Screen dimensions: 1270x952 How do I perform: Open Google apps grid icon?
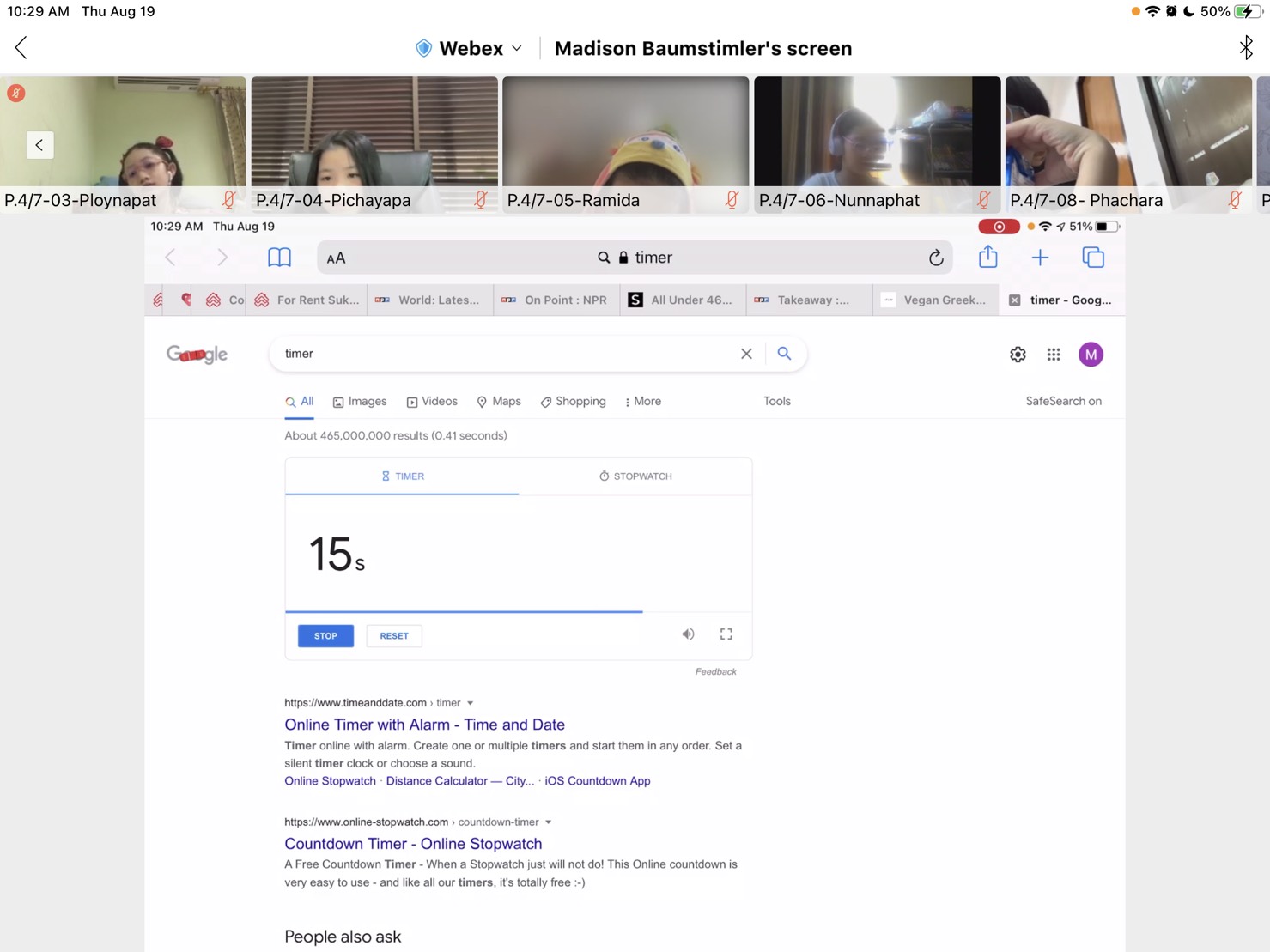coord(1054,355)
